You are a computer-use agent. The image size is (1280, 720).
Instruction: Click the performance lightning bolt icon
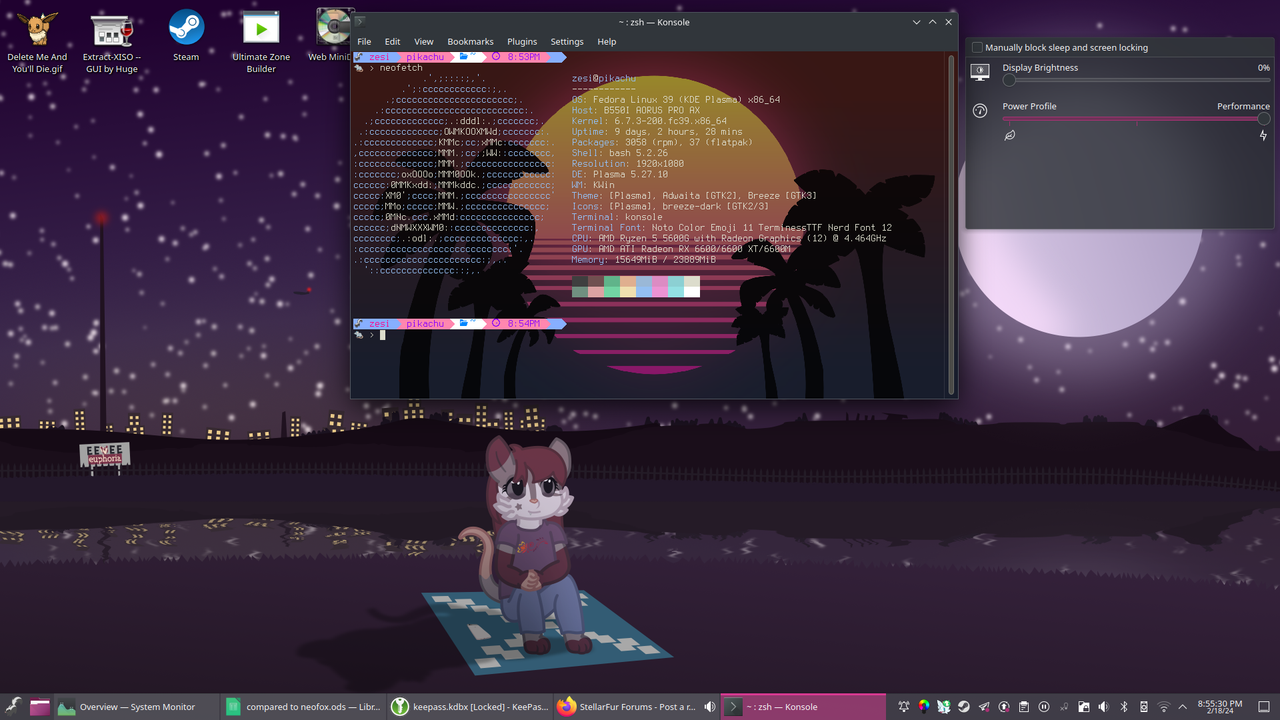click(1263, 135)
